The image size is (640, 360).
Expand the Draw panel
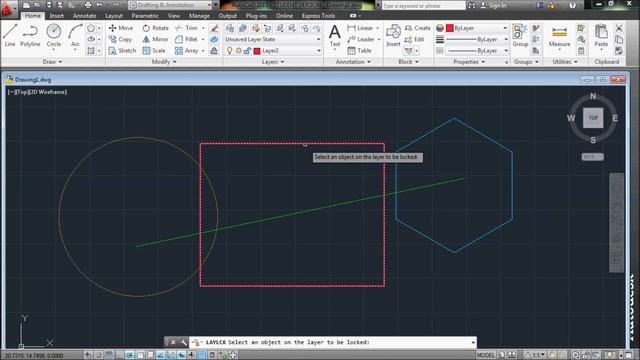[52, 62]
